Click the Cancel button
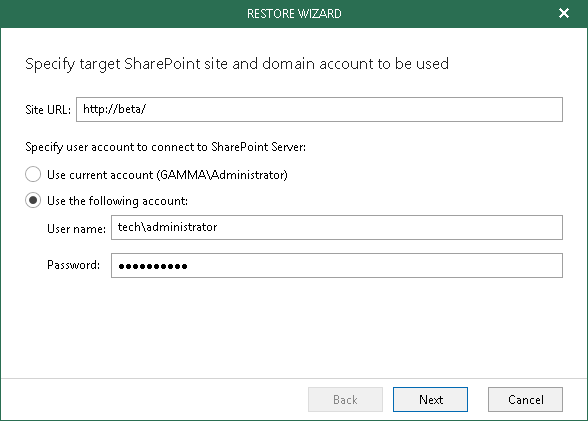The width and height of the screenshot is (588, 421). tap(525, 400)
